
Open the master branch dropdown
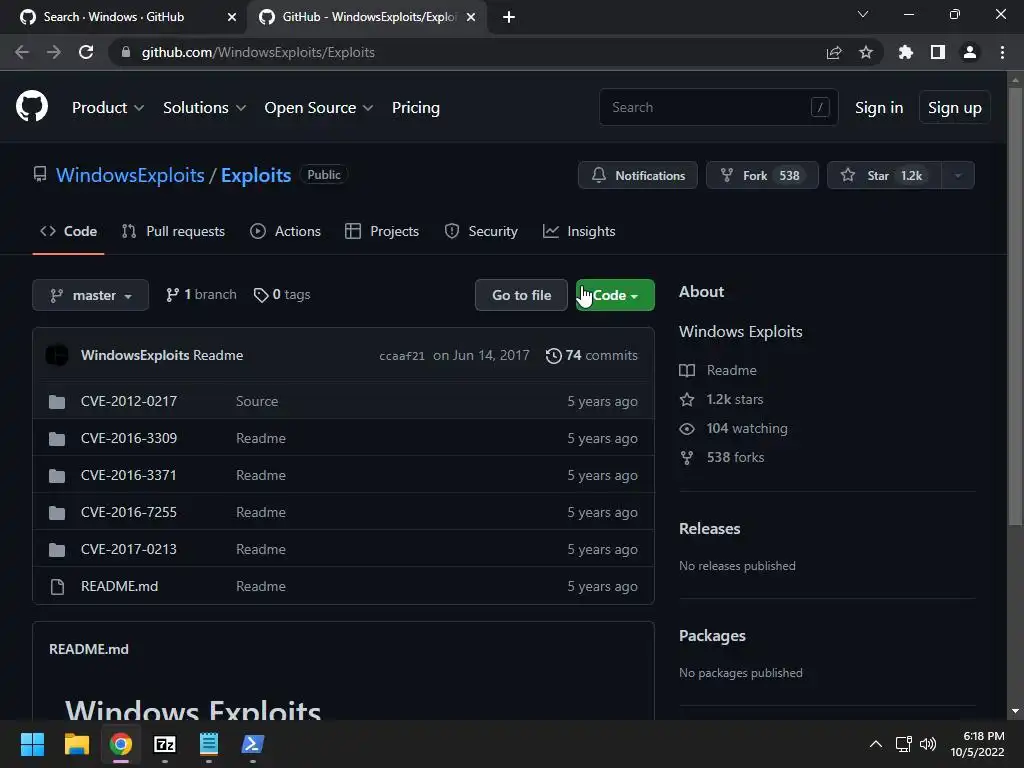pos(90,295)
